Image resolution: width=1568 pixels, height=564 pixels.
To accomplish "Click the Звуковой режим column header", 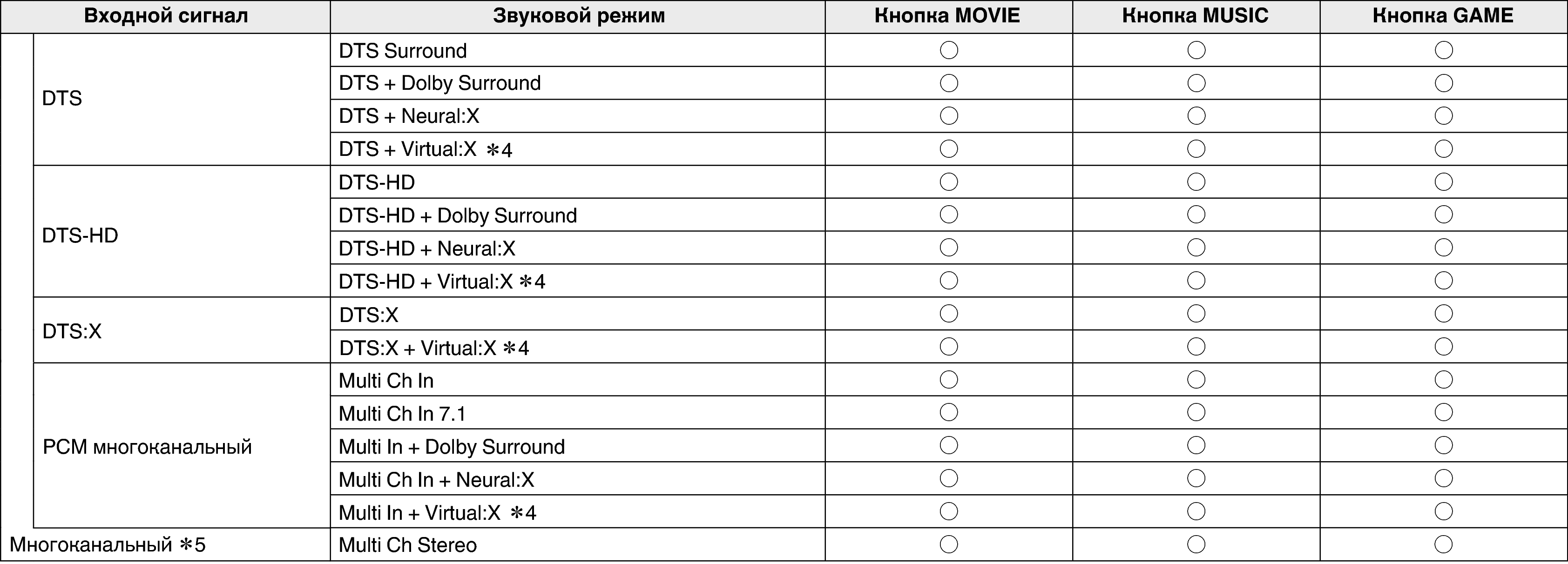I will pyautogui.click(x=578, y=16).
